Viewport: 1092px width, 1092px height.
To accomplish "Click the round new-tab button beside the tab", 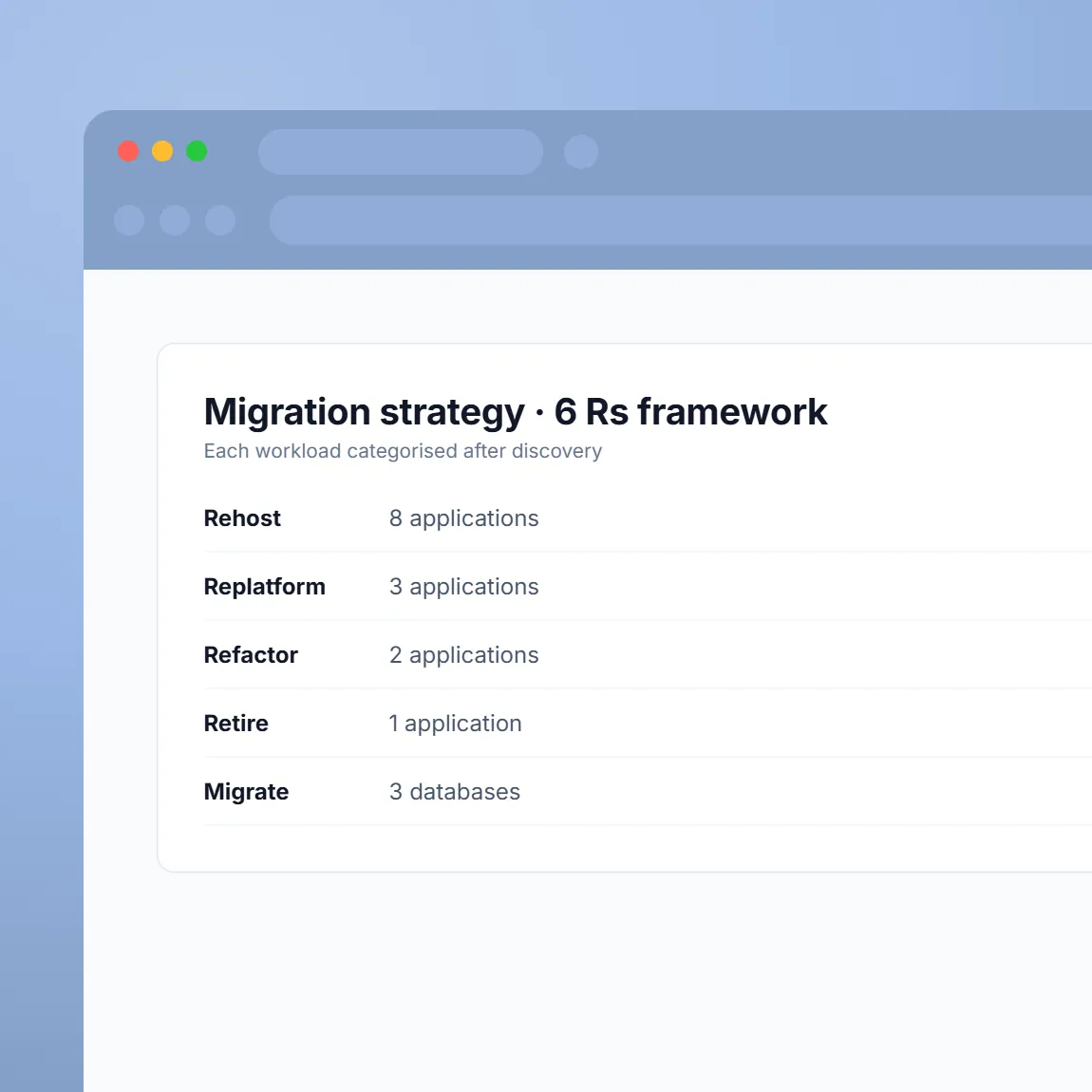I will (x=581, y=152).
